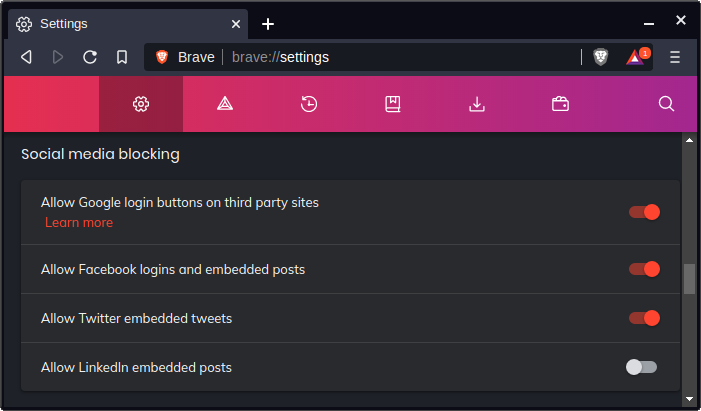Open the Bookmarks book icon

point(393,104)
